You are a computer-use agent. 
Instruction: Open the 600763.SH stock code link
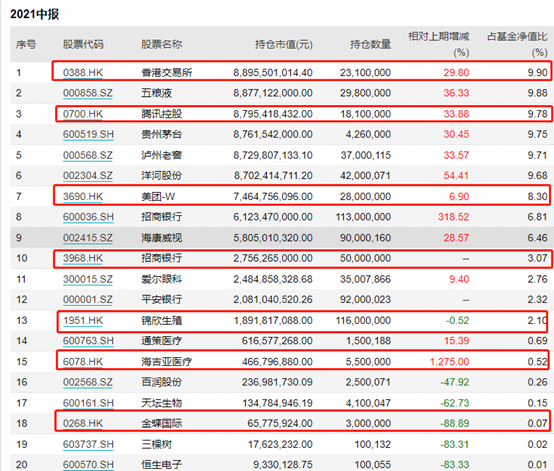point(88,341)
